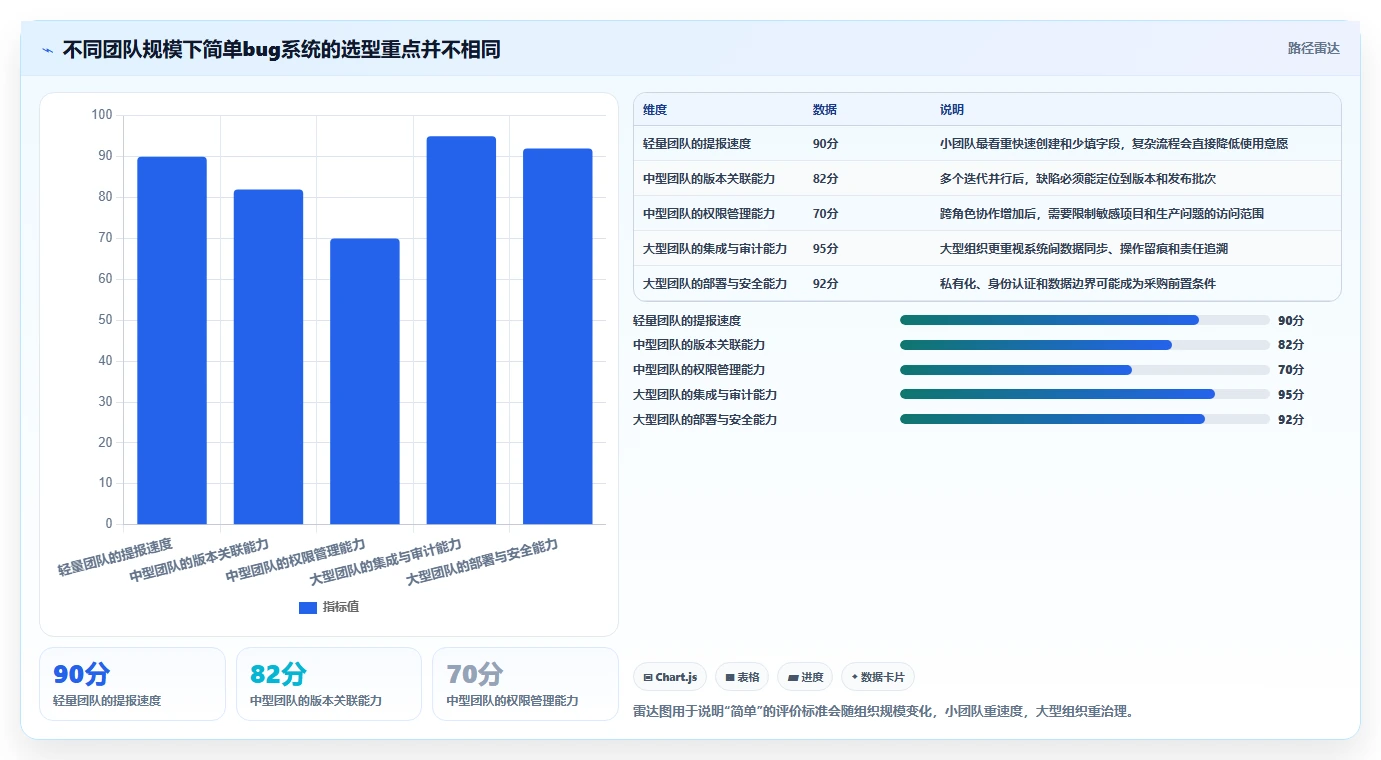The width and height of the screenshot is (1381, 760).
Task: Click 大型团队的部署与安全能力 in the table
Action: 715,284
